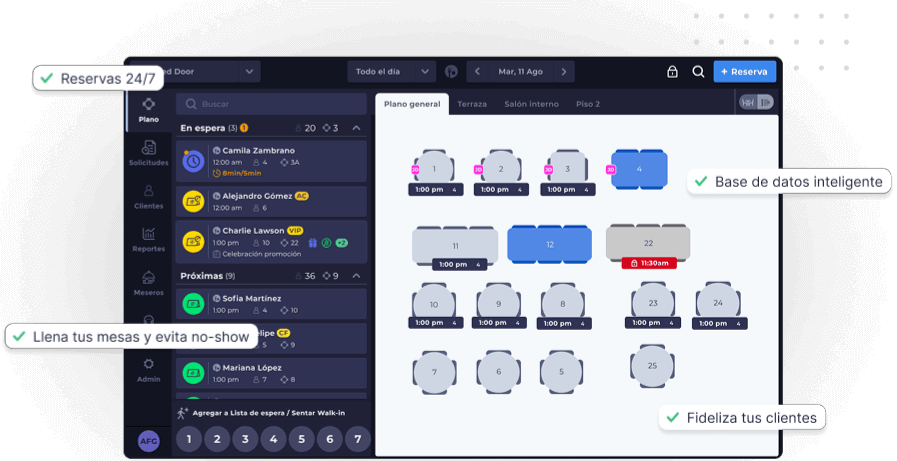Click the magnifier icon beside Reserva button
The image size is (897, 461).
click(x=698, y=72)
